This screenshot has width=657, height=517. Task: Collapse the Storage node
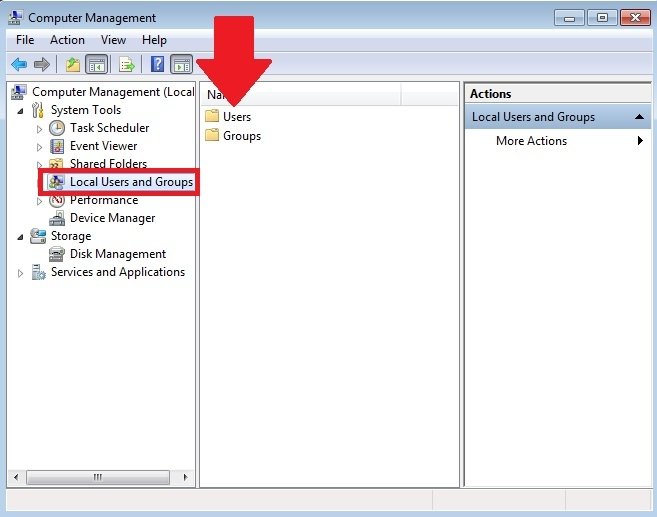pyautogui.click(x=20, y=238)
